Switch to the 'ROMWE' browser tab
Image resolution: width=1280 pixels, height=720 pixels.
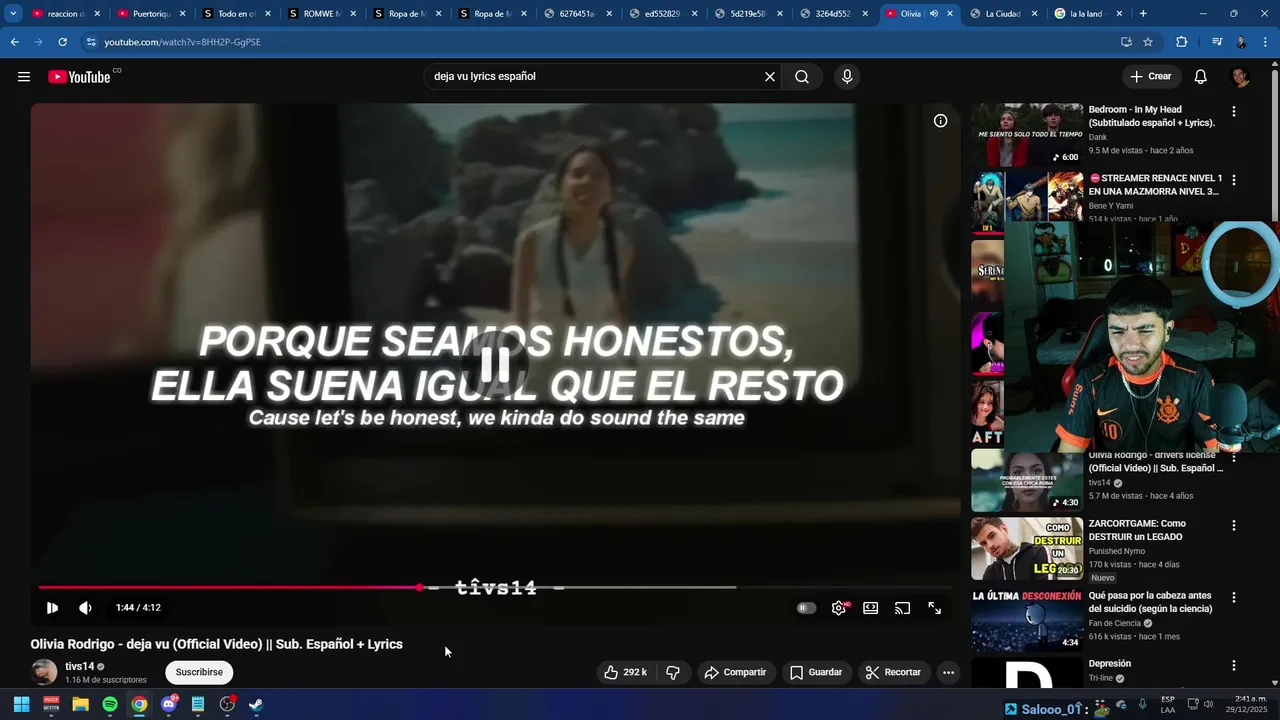[x=320, y=14]
